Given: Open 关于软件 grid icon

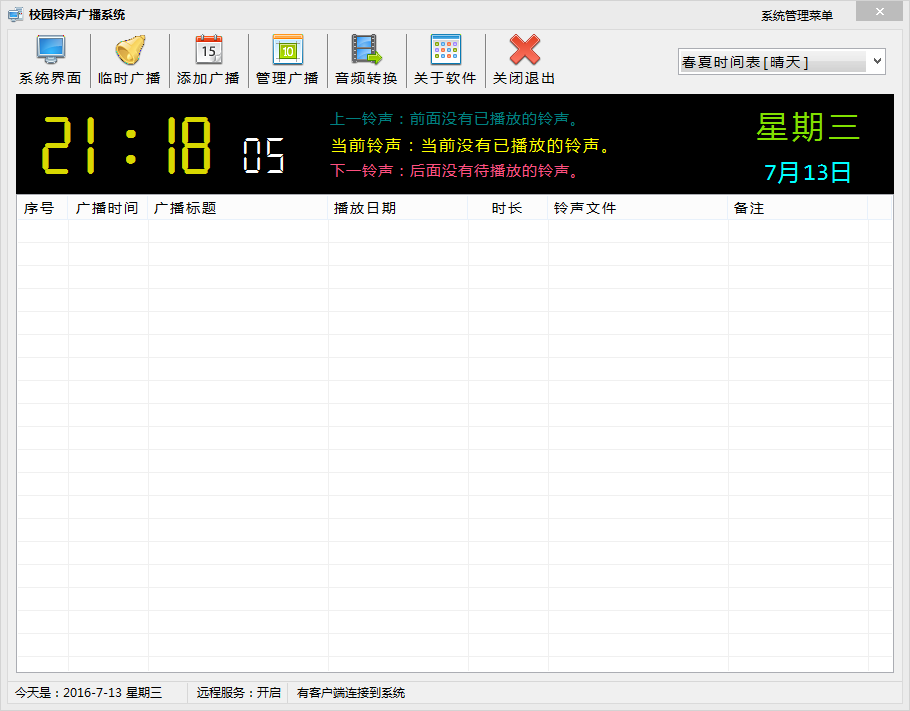Looking at the screenshot, I should tap(445, 50).
